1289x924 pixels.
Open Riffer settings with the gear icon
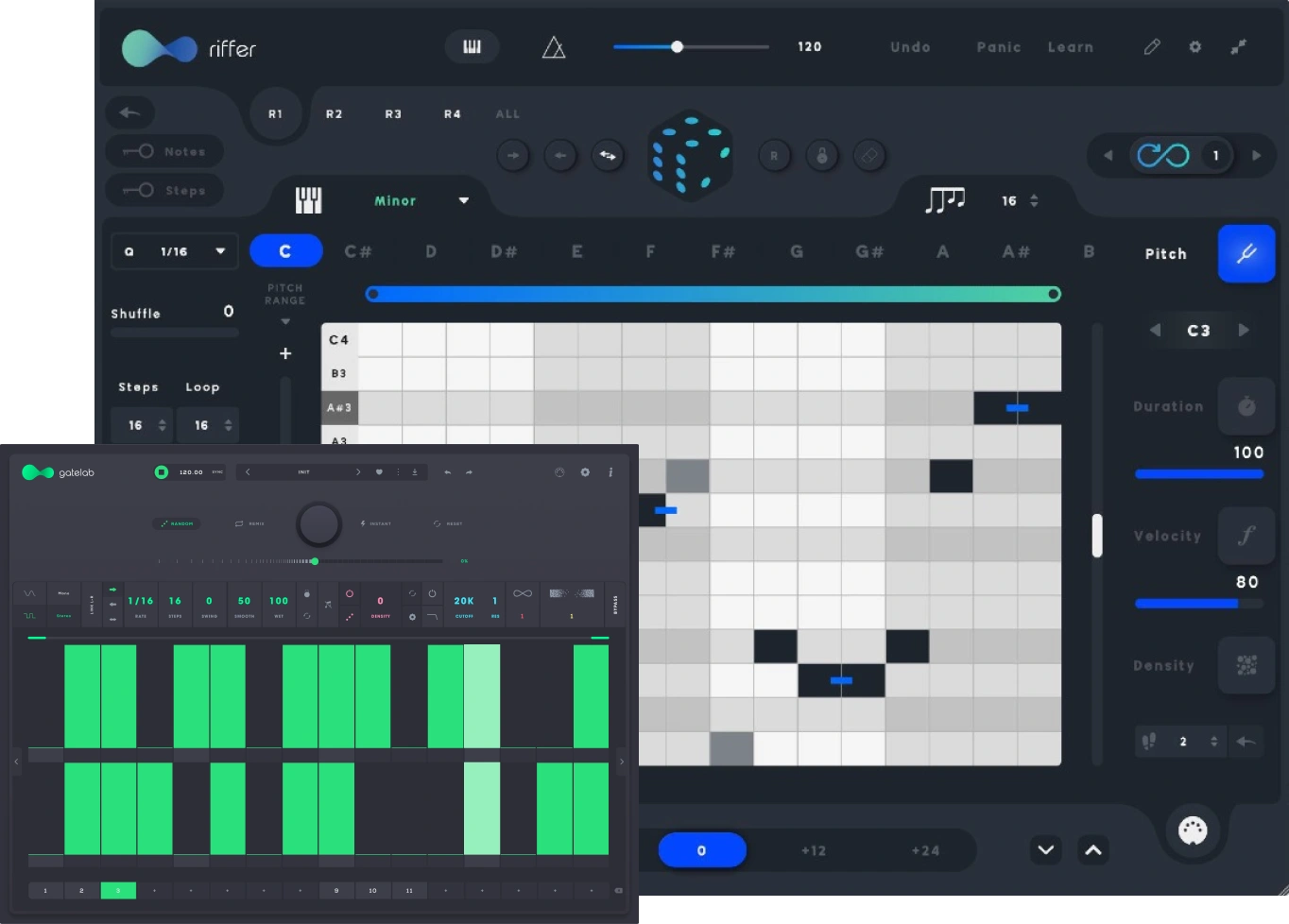point(1195,47)
